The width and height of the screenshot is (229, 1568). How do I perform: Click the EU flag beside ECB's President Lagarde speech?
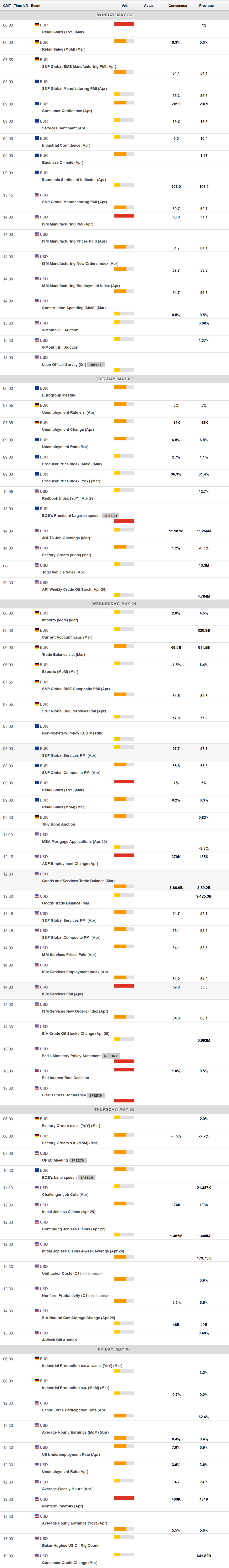(x=37, y=508)
